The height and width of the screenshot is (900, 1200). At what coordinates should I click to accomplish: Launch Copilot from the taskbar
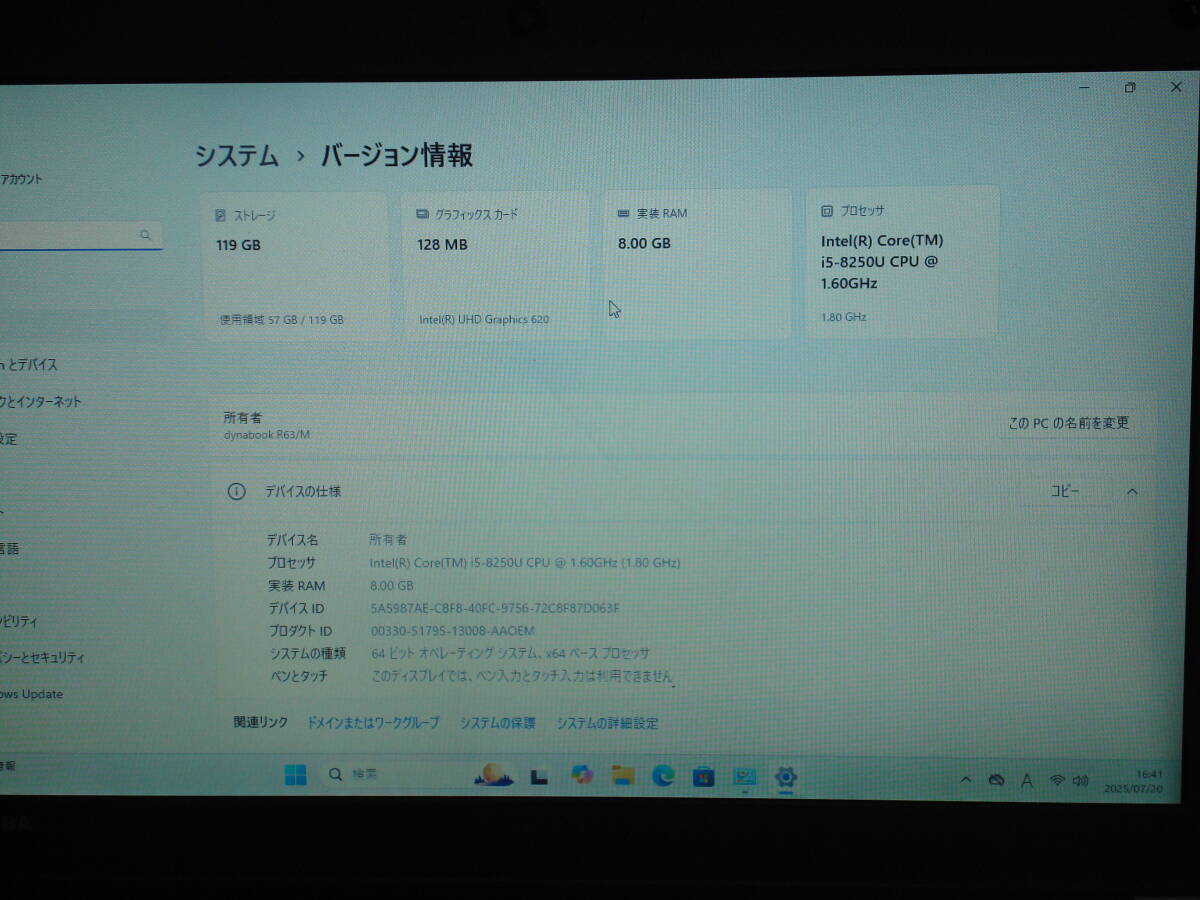581,775
